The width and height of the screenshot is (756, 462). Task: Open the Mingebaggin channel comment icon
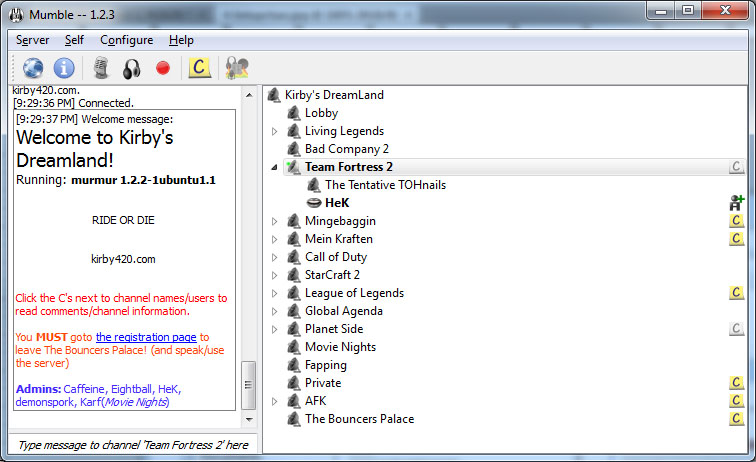[x=736, y=221]
